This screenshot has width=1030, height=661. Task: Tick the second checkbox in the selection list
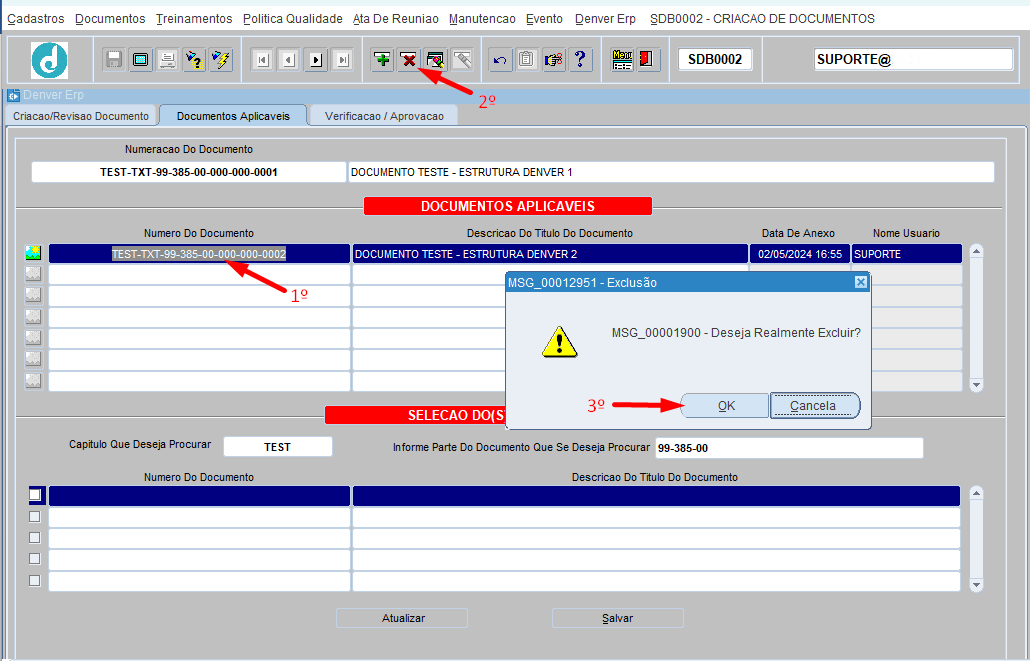35,516
